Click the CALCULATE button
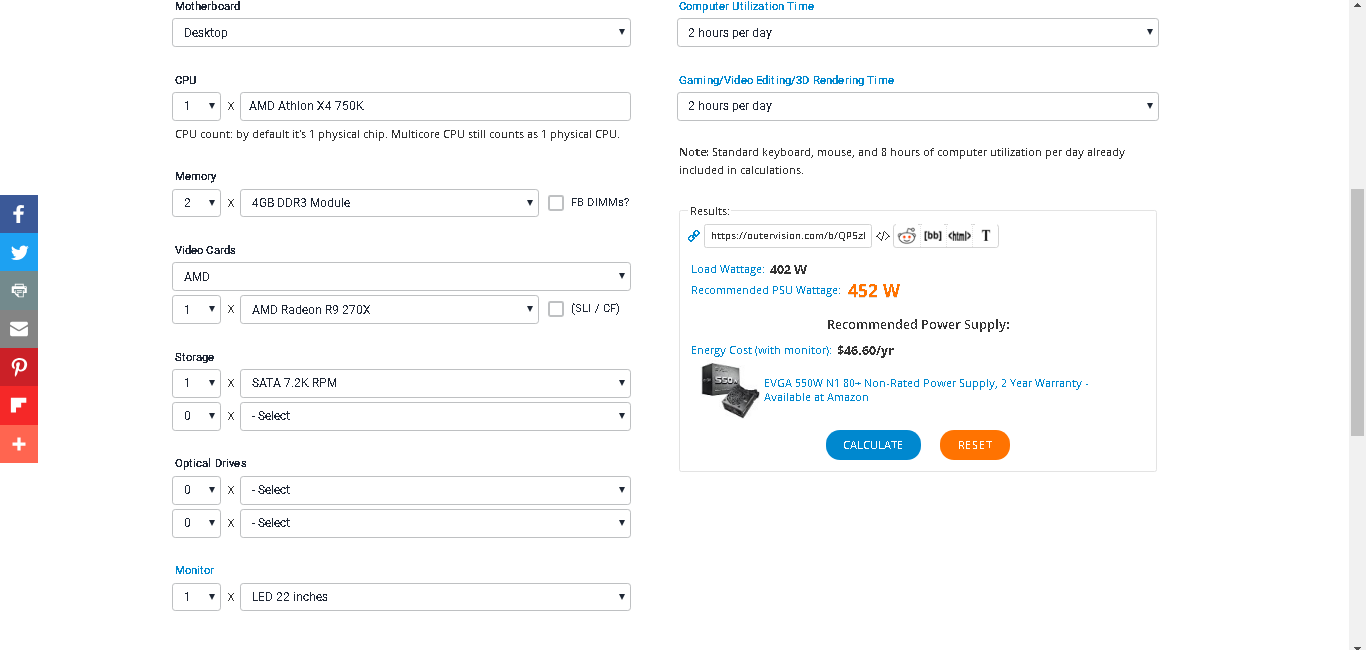The height and width of the screenshot is (650, 1366). point(873,445)
